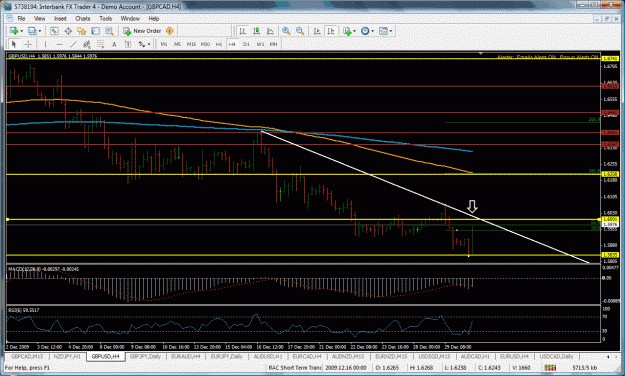Set timeframe to H1

[x=218, y=44]
